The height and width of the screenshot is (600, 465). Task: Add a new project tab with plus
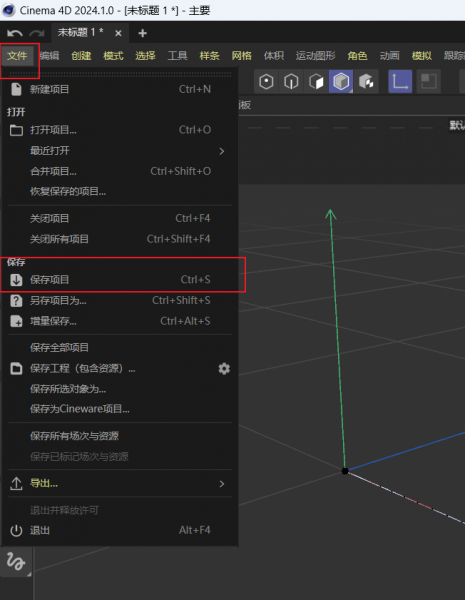[x=142, y=33]
